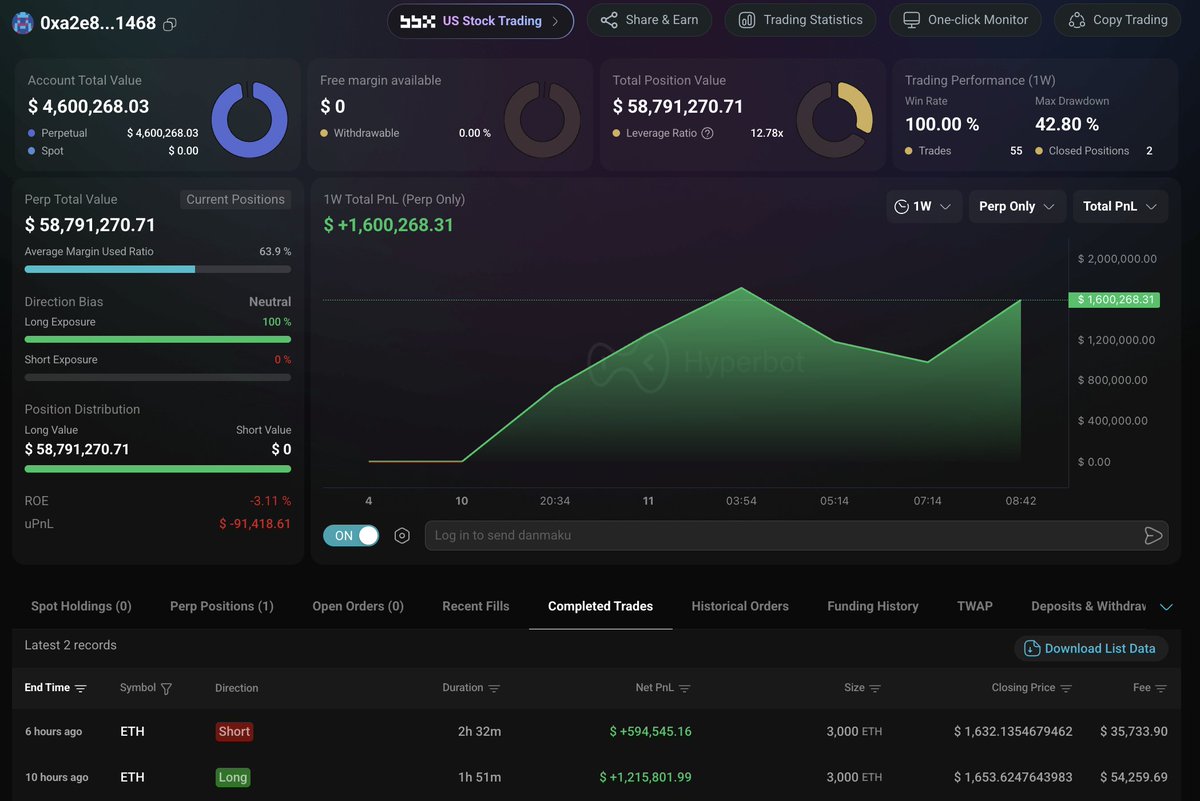Click fee value $ 54,259.69

click(x=1133, y=777)
